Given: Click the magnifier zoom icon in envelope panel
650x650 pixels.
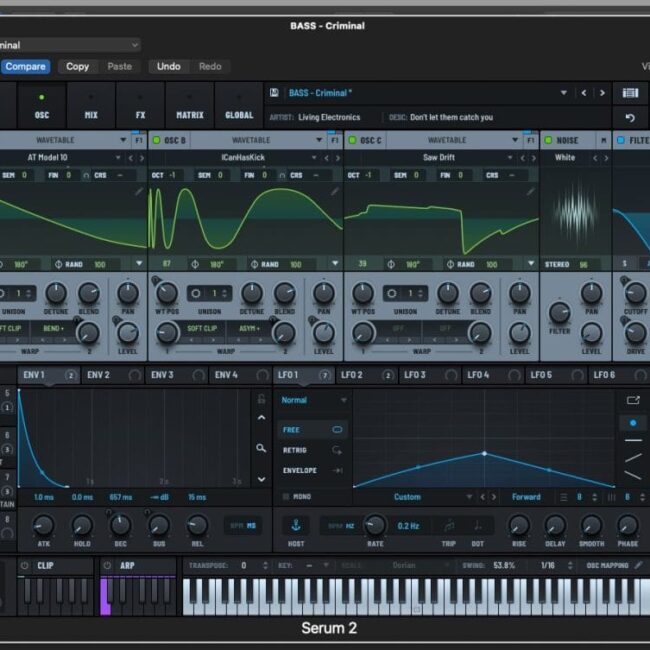Looking at the screenshot, I should [x=261, y=449].
